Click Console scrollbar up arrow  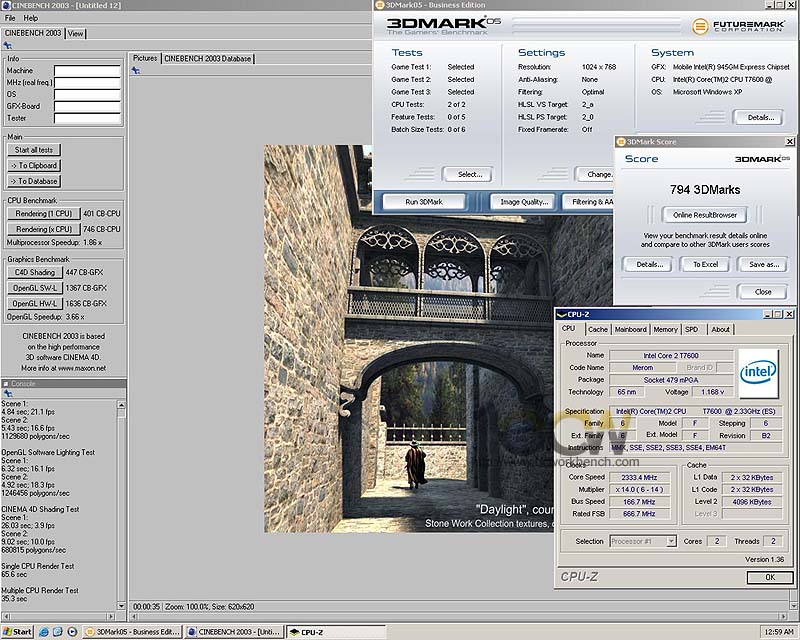point(121,405)
